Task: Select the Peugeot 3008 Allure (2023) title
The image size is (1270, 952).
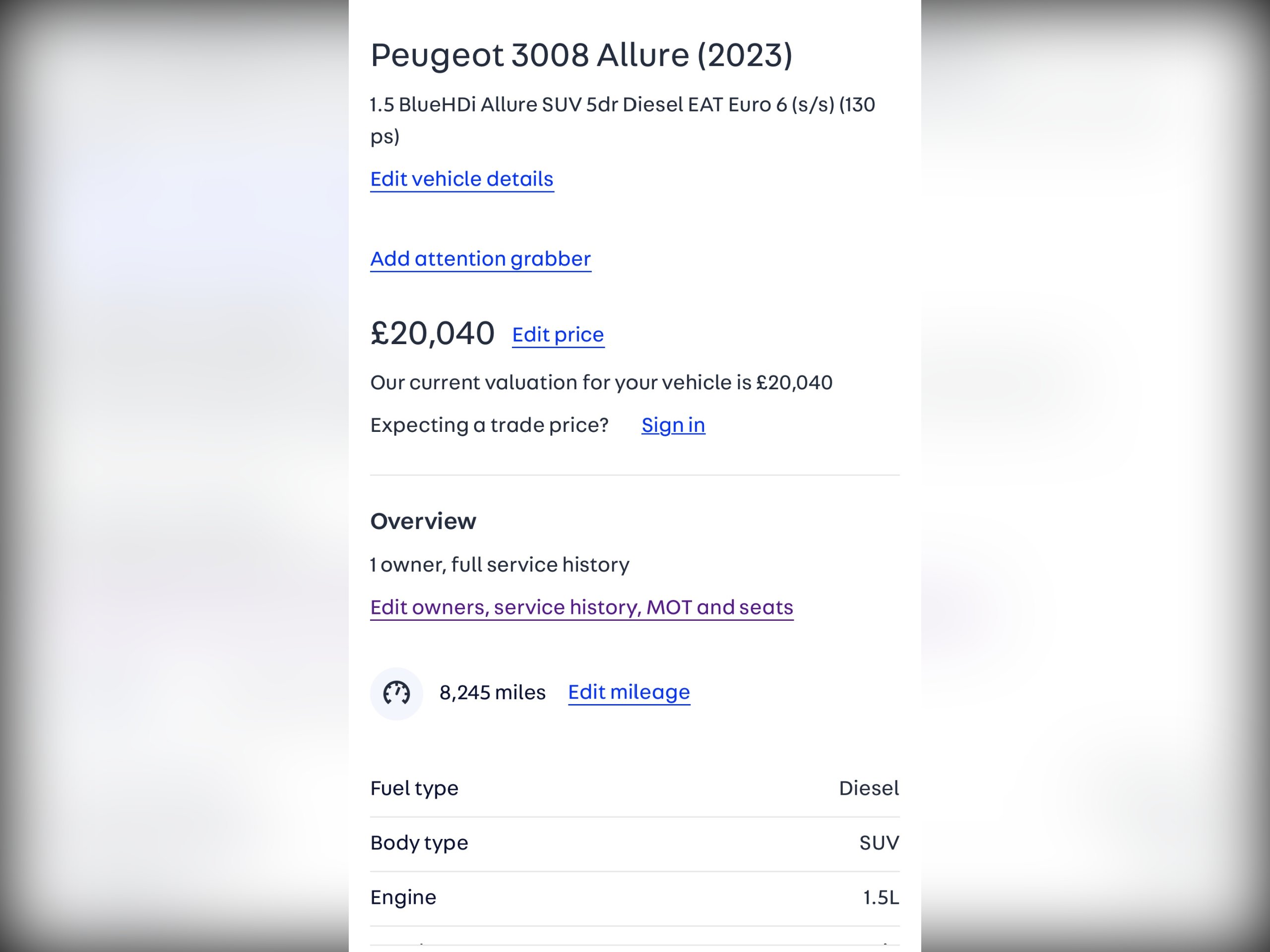Action: [x=581, y=55]
